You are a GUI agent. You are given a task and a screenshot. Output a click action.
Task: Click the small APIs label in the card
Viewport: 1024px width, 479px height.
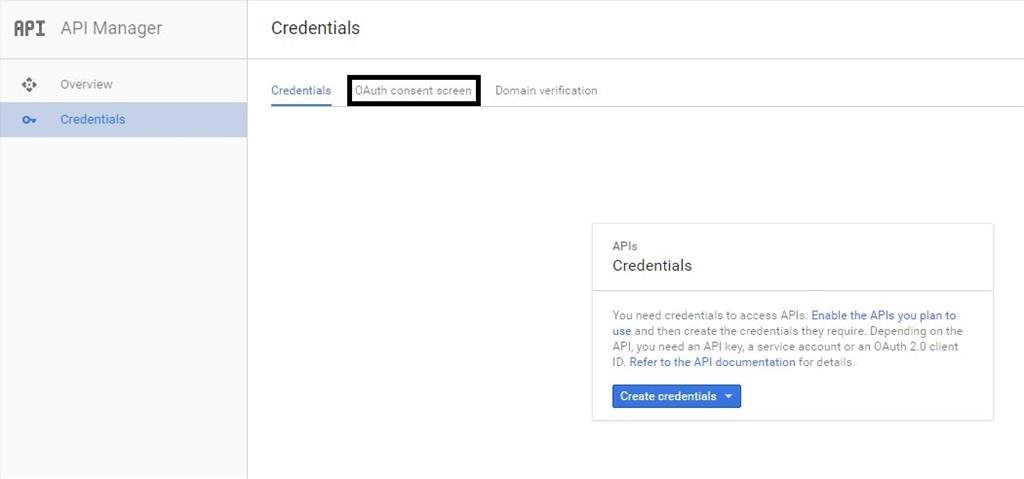click(x=625, y=245)
